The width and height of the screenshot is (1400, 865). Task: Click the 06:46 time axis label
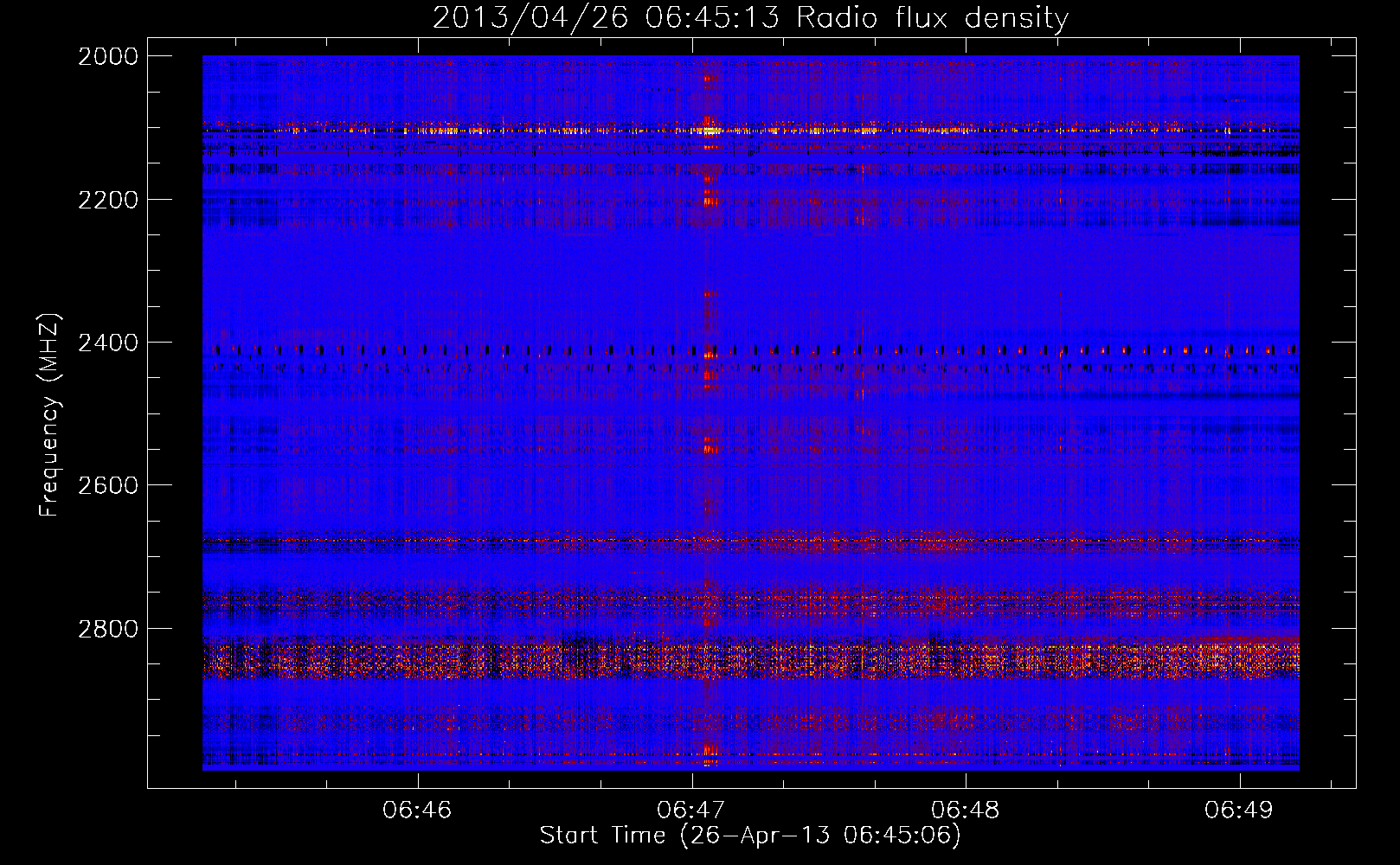(418, 810)
